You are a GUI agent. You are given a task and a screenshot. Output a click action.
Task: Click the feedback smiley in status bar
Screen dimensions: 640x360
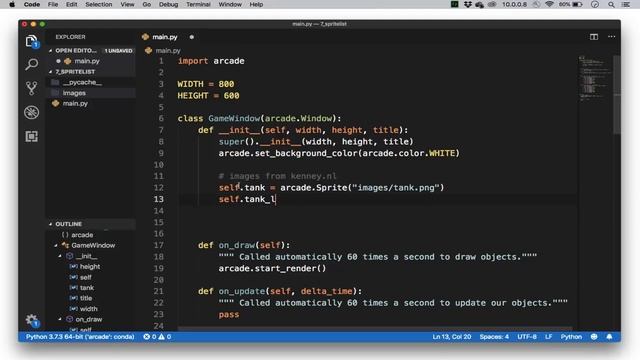[x=594, y=337]
